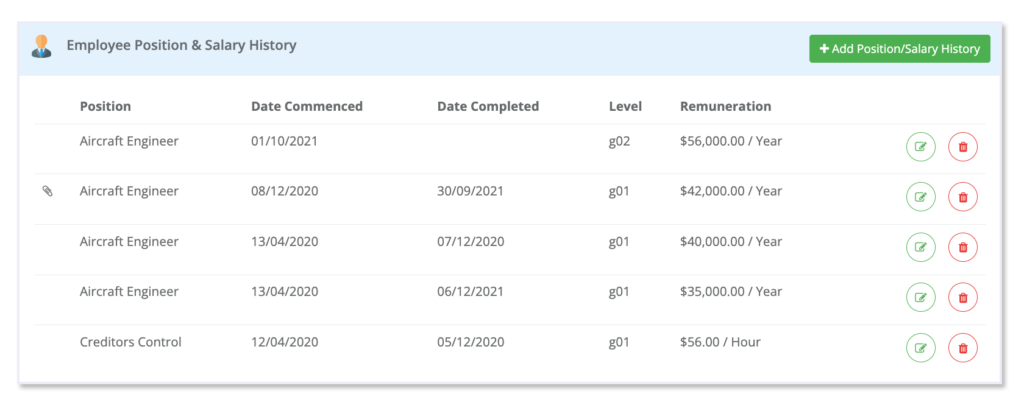Click the Employee Position & Salary History title
Viewport: 1024px width, 408px height.
182,46
